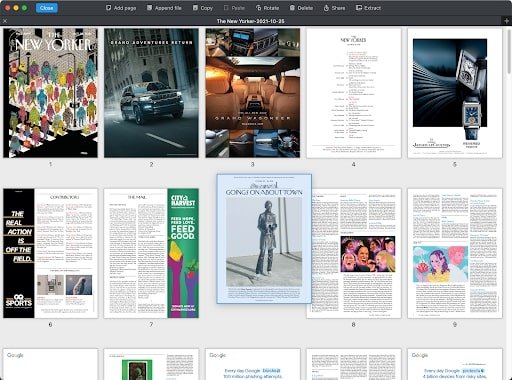Select page 9 thumbnail with pastel illustration
The width and height of the screenshot is (512, 380).
(x=455, y=253)
